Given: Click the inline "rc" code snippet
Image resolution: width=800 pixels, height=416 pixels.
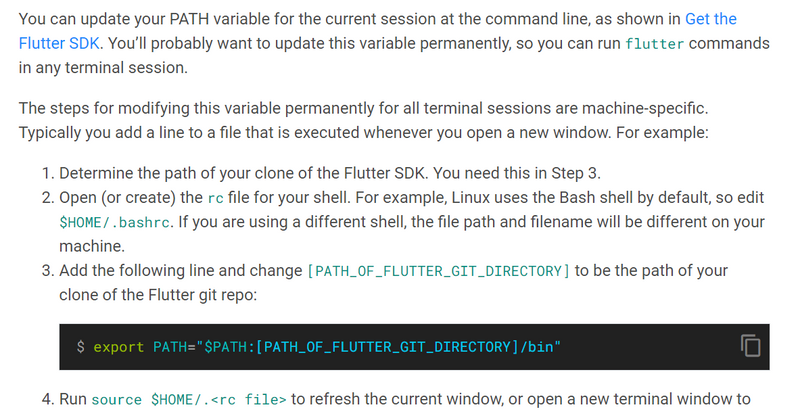Looking at the screenshot, I should 215,198.
